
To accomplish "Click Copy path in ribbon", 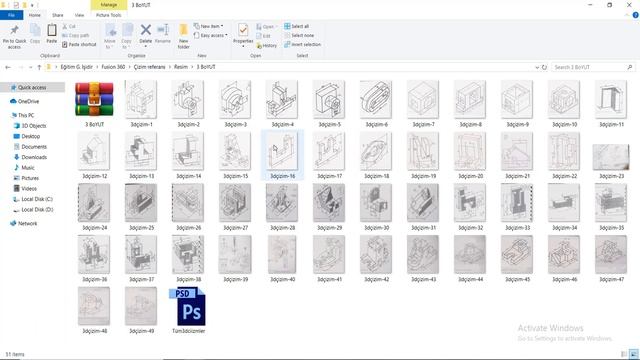I will click(76, 35).
